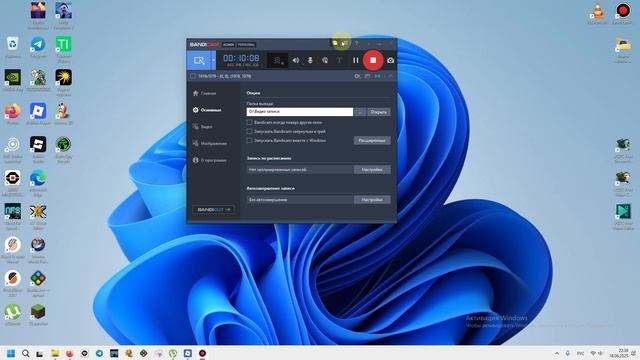Viewport: 640px width, 360px height.
Task: Click the scheduled recordings status field
Action: pyautogui.click(x=300, y=169)
